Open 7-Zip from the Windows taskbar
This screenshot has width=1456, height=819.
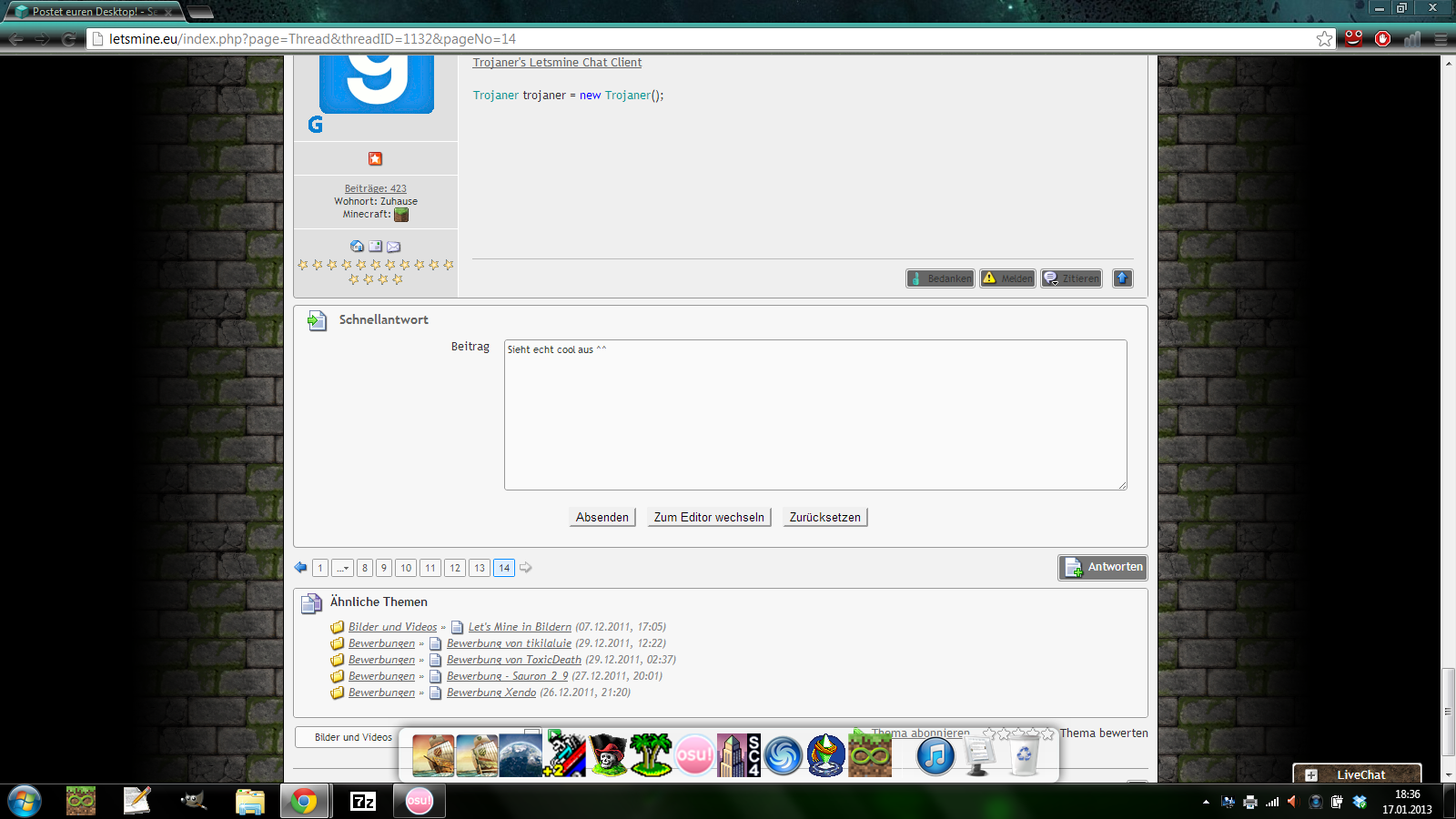363,801
